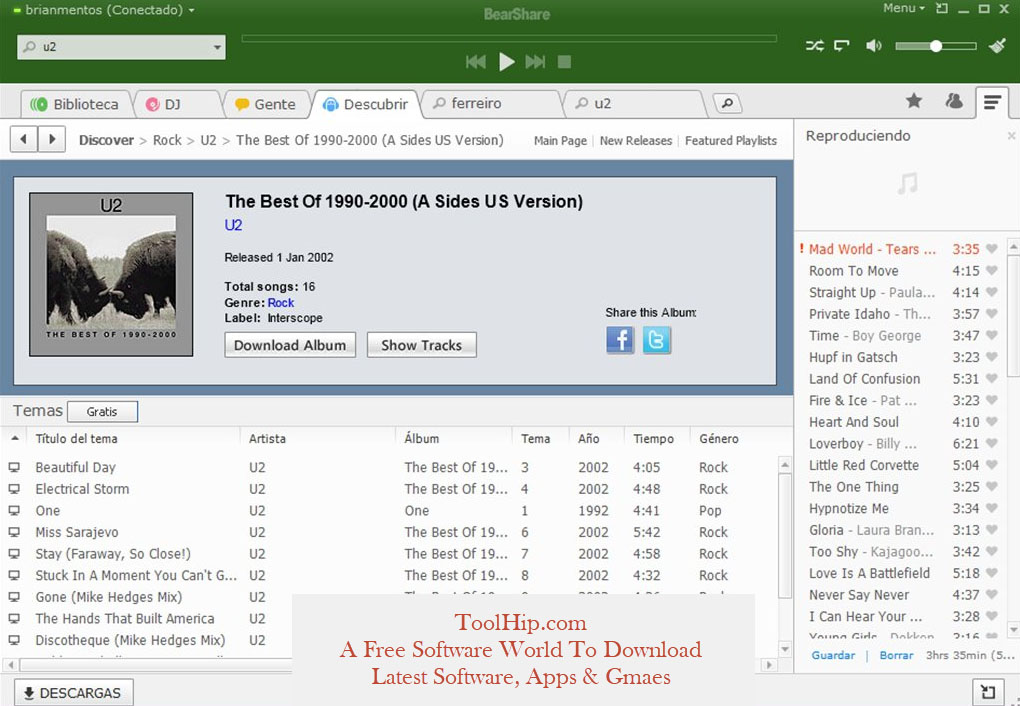Open the U2 artist link under album title

[x=234, y=225]
